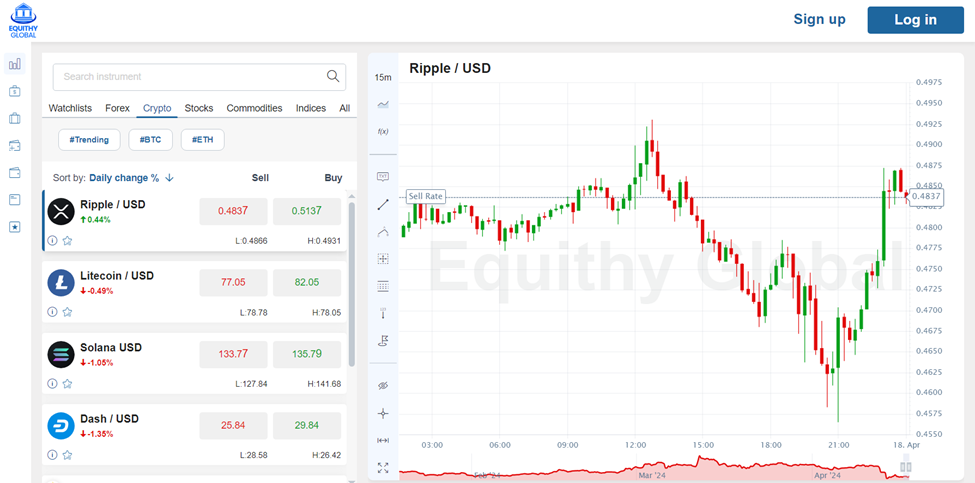
Task: Enter fullscreen chart mode
Action: pos(383,467)
